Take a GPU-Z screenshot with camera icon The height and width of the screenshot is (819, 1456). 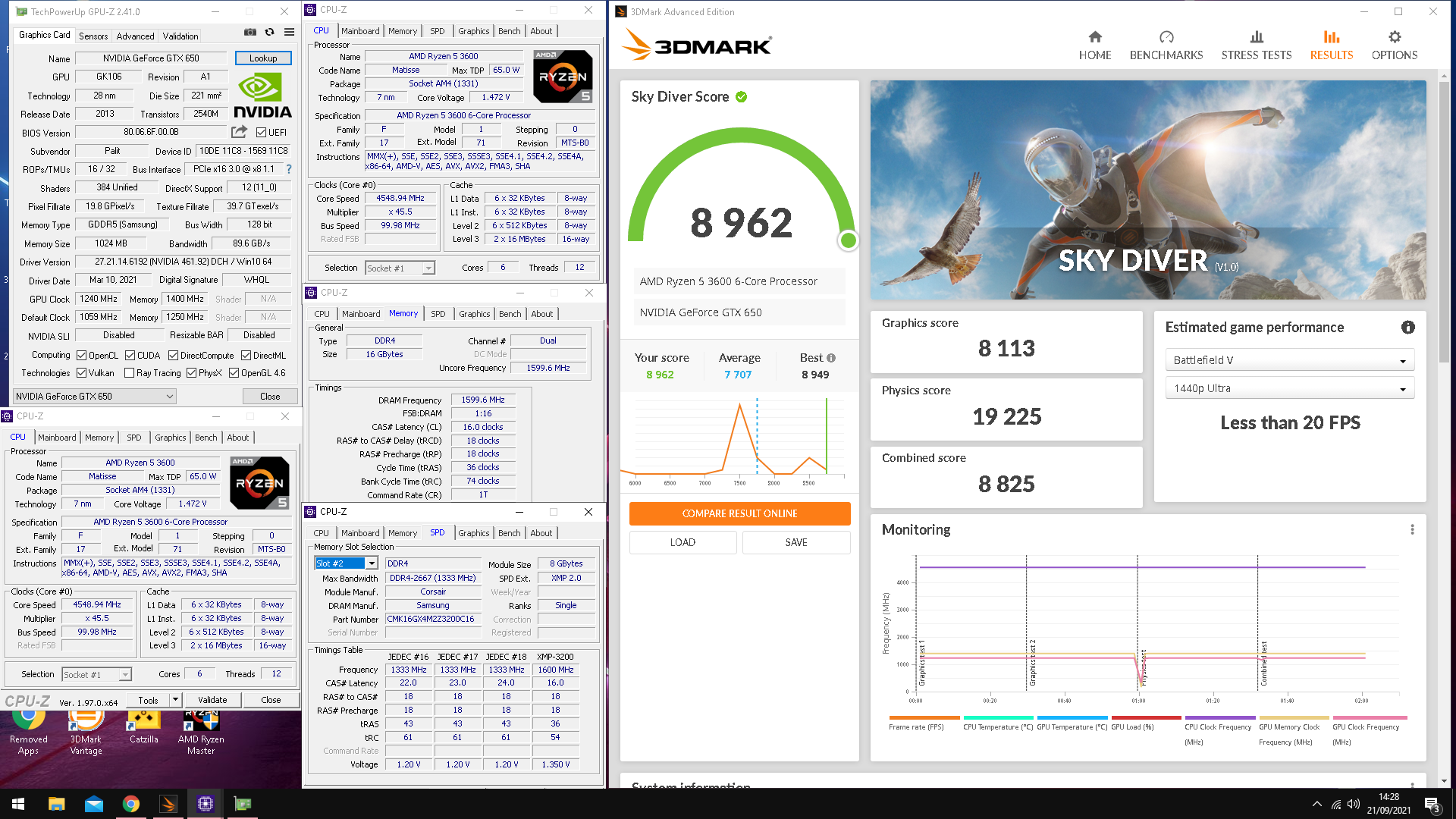[x=249, y=32]
